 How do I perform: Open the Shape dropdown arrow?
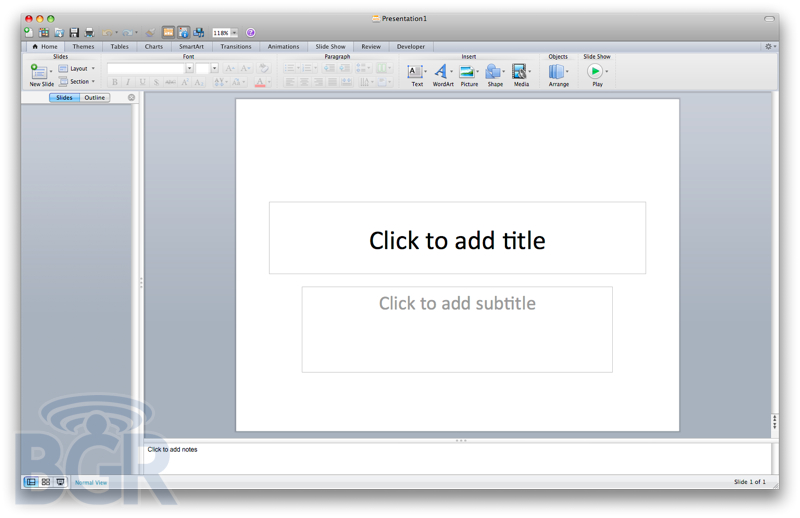click(503, 71)
